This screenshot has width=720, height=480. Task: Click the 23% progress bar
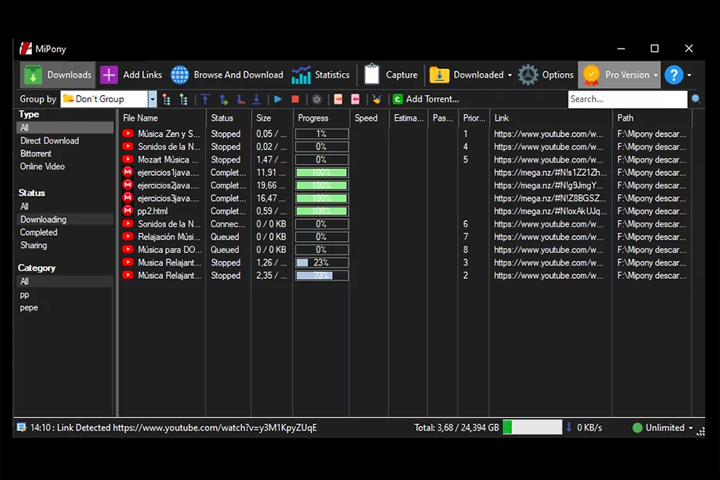321,263
